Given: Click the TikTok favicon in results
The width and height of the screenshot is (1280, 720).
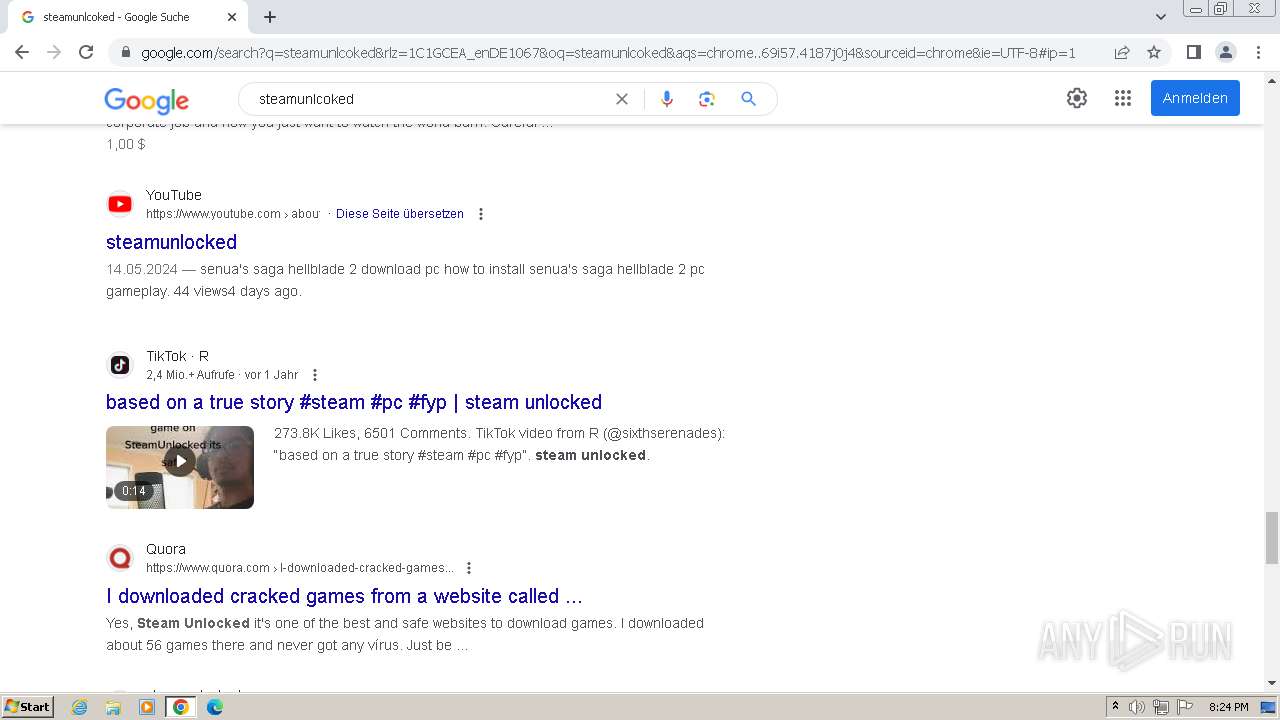Looking at the screenshot, I should 120,365.
